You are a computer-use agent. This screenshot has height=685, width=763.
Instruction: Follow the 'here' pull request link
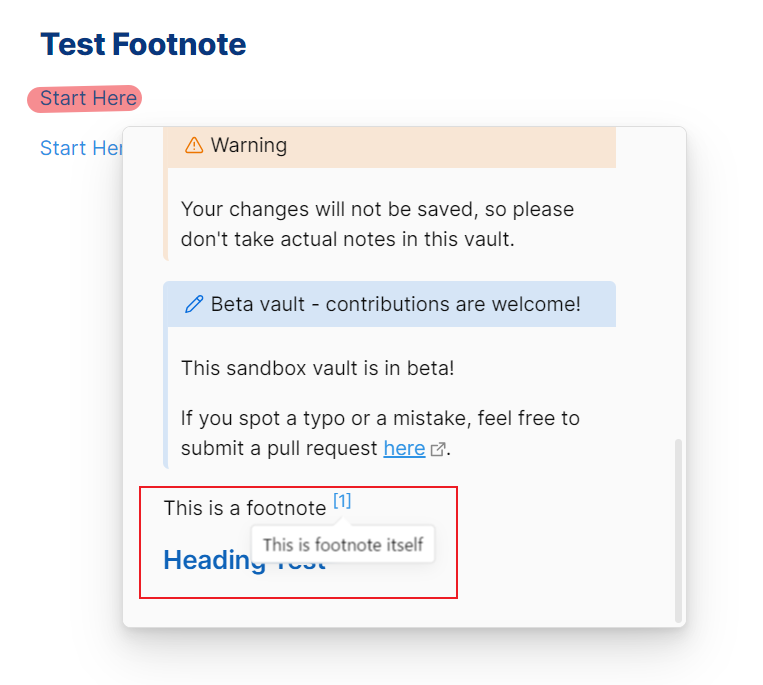tap(404, 449)
